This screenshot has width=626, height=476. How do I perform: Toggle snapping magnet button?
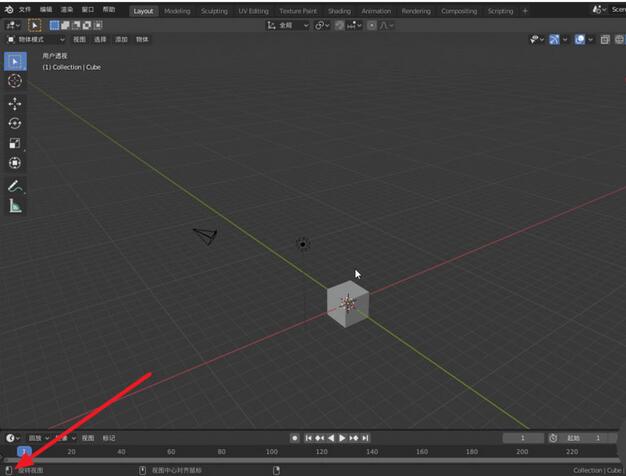[x=339, y=26]
